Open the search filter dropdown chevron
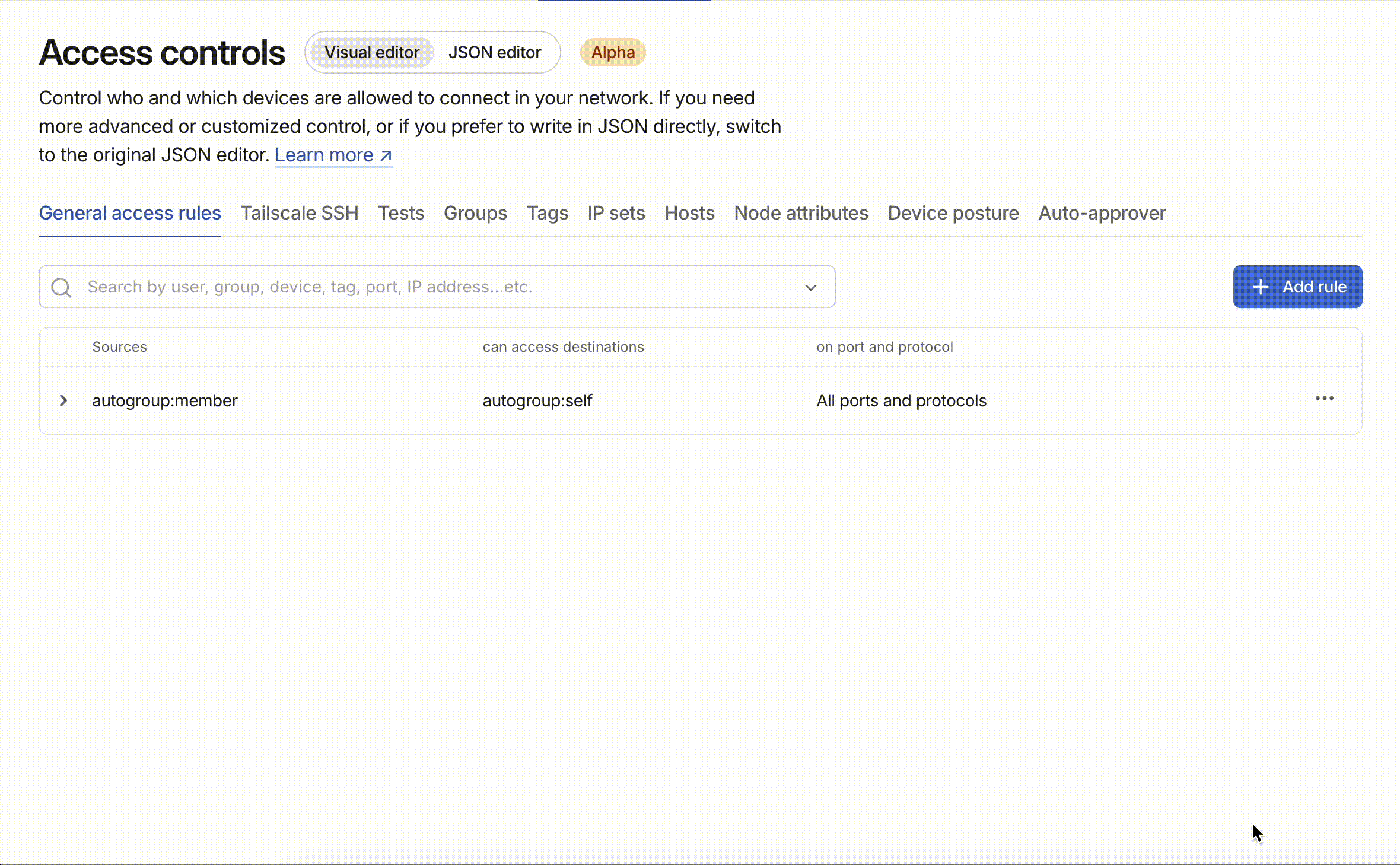1400x865 pixels. [x=810, y=287]
